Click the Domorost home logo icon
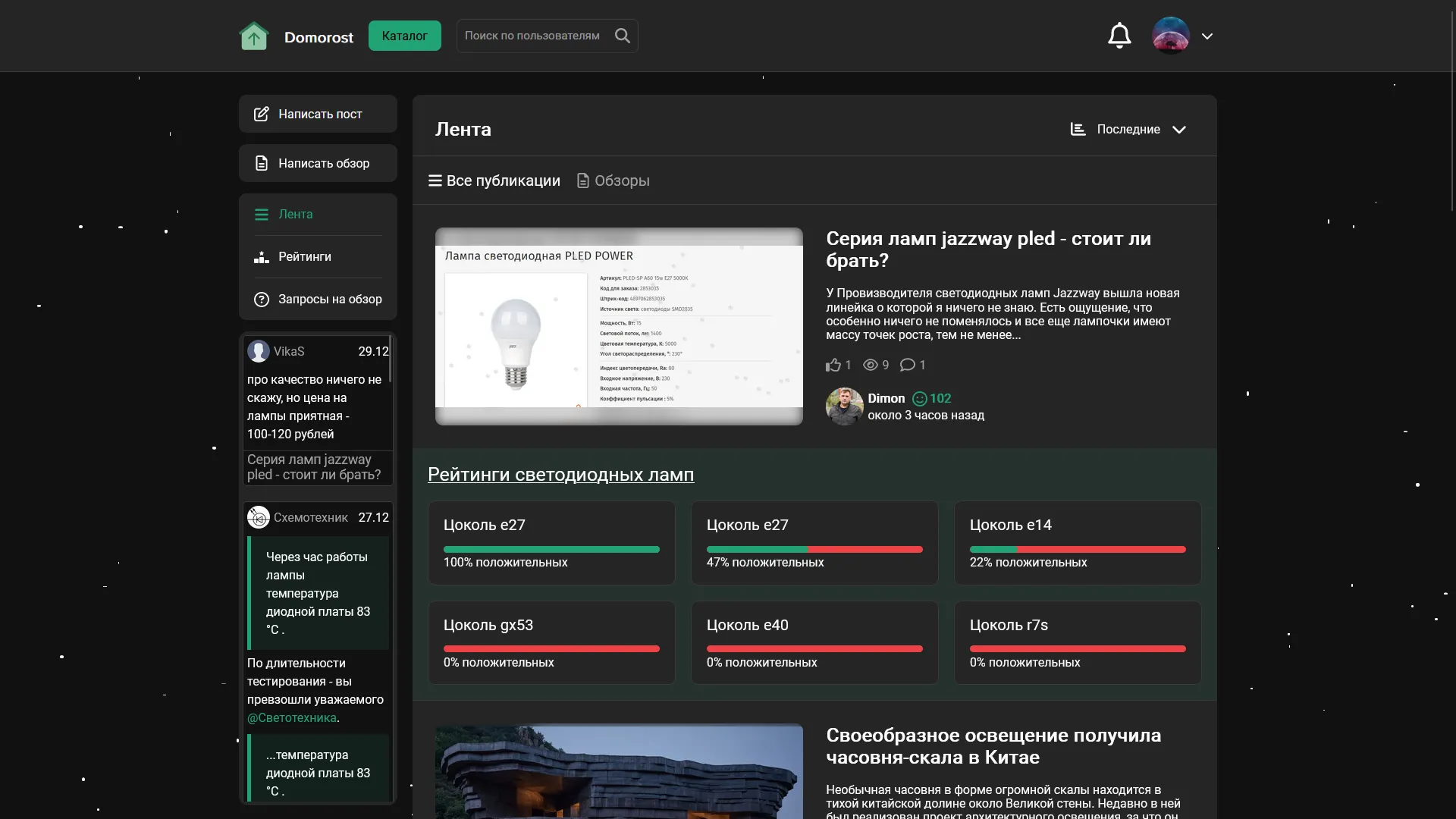Image resolution: width=1456 pixels, height=819 pixels. click(x=254, y=36)
